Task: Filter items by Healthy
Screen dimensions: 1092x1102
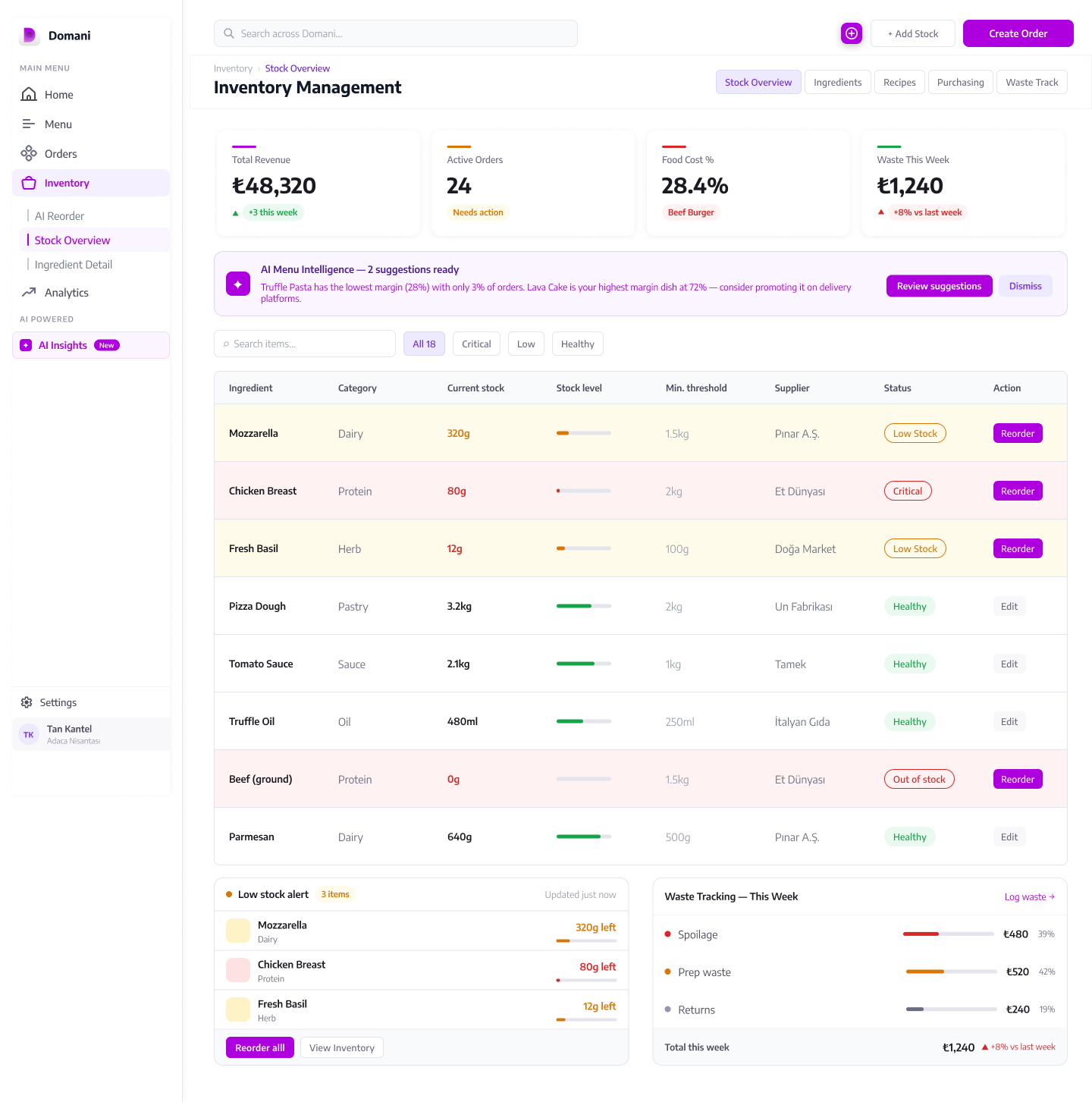Action: pos(577,344)
